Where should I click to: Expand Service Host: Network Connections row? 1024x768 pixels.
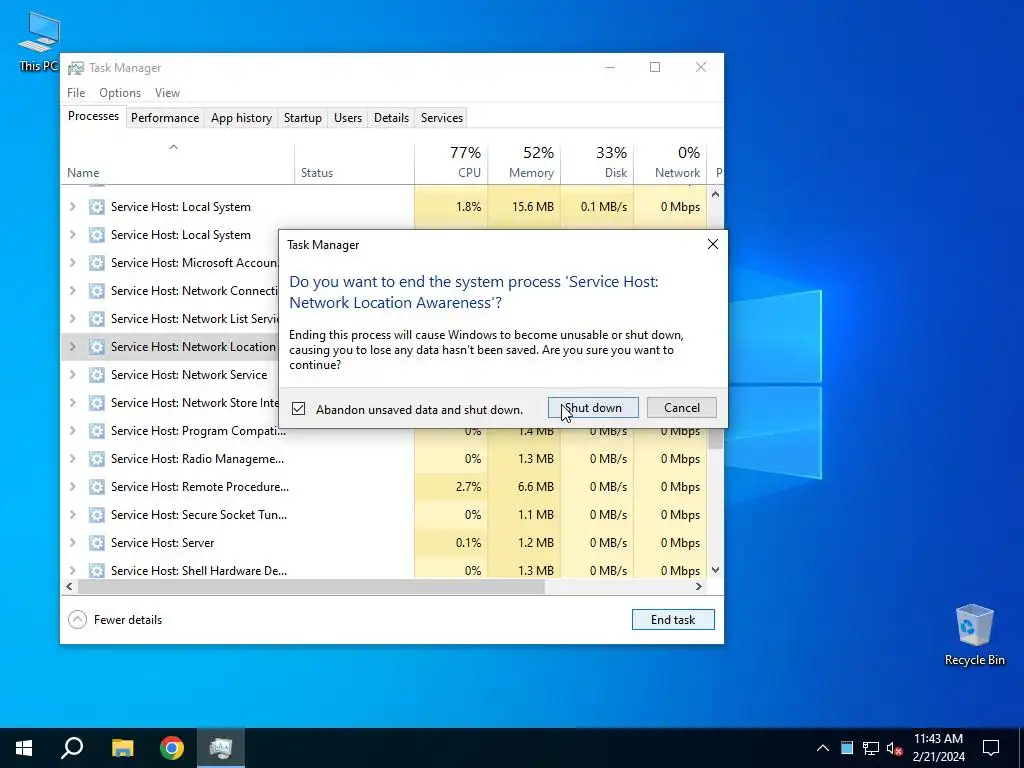72,291
